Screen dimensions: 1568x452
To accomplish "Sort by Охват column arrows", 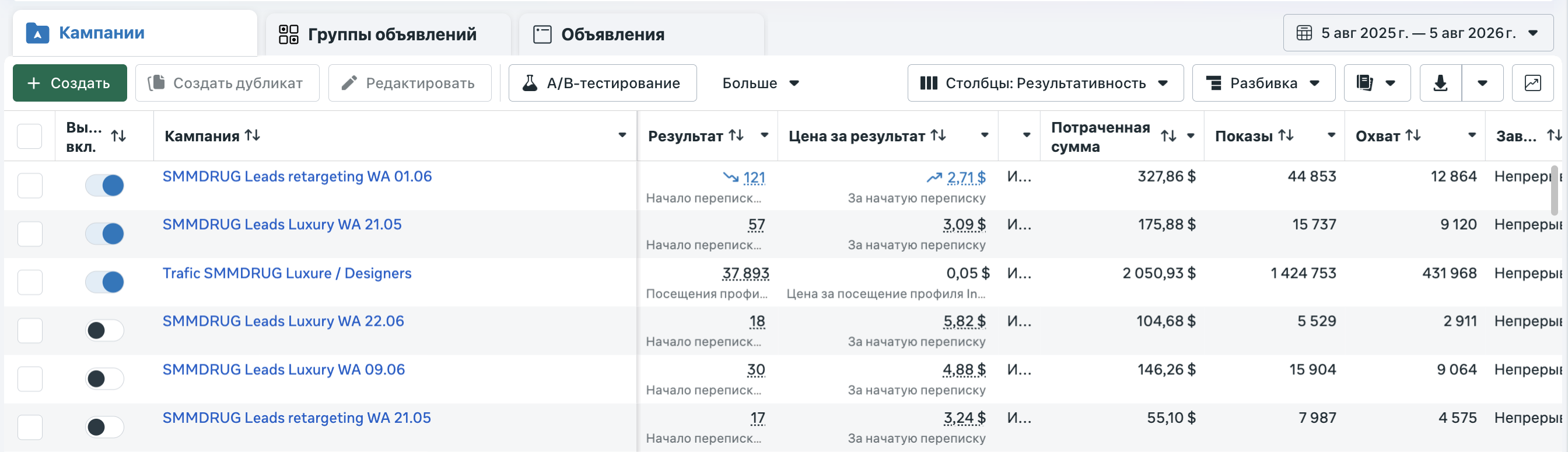I will [x=1413, y=135].
